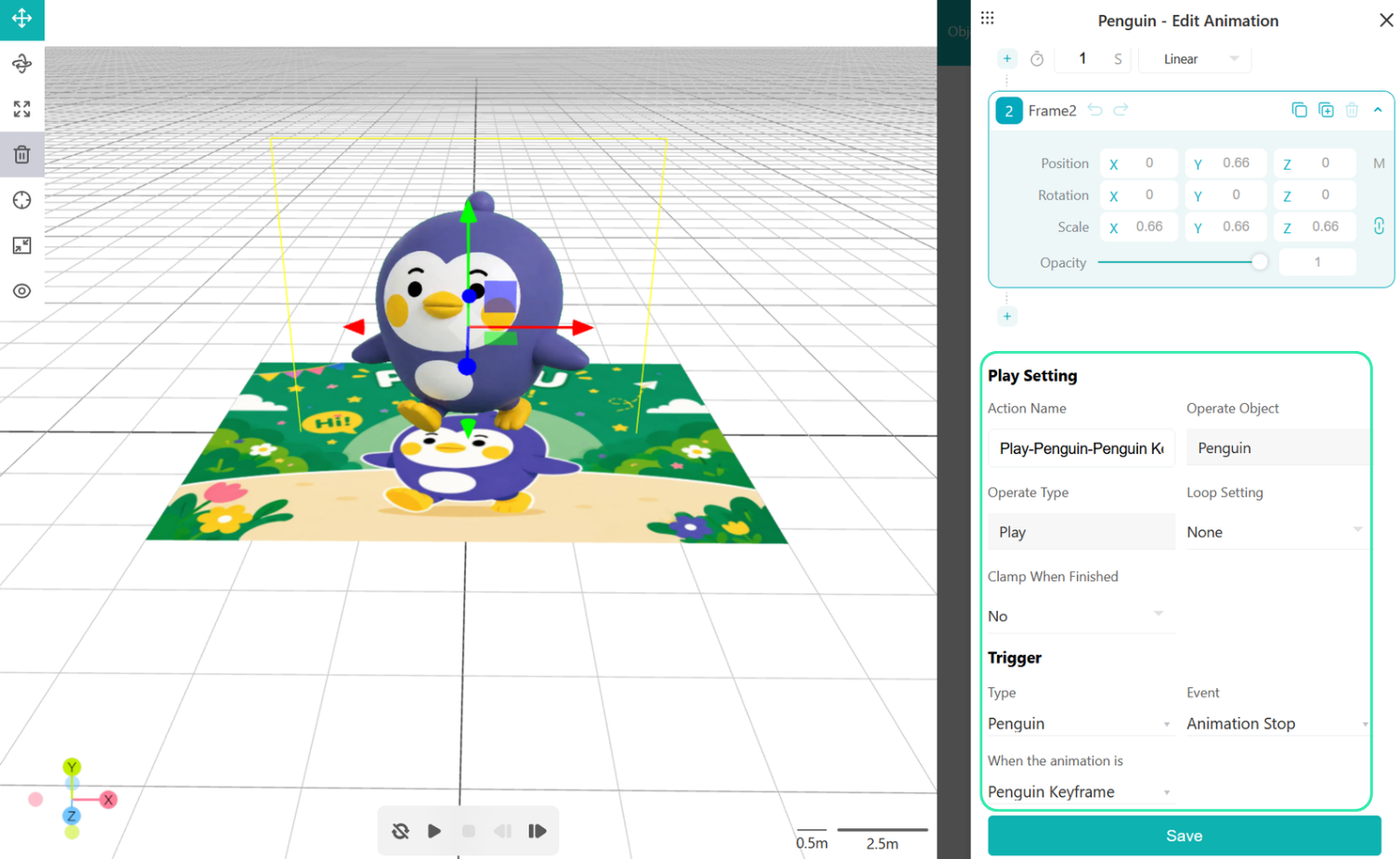Image resolution: width=1400 pixels, height=859 pixels.
Task: Open the When the animation is dropdown
Action: point(1081,792)
